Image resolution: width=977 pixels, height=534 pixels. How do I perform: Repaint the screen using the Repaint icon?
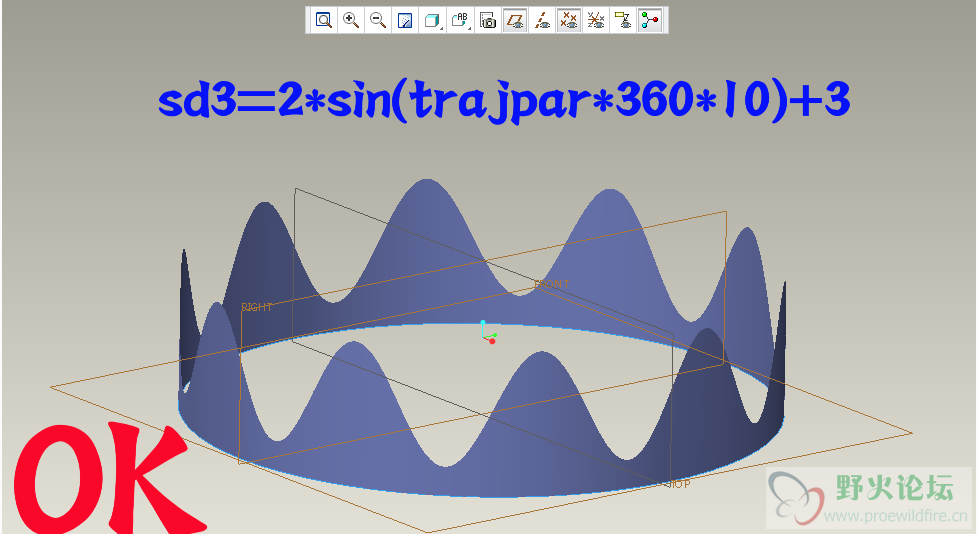(x=405, y=20)
